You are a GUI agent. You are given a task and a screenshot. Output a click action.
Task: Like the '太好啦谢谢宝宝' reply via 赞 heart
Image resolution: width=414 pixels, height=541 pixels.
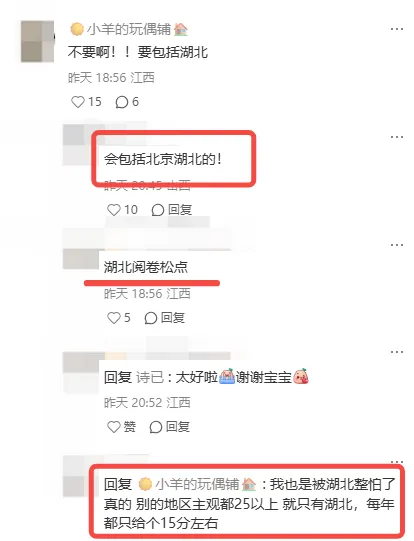(x=121, y=427)
